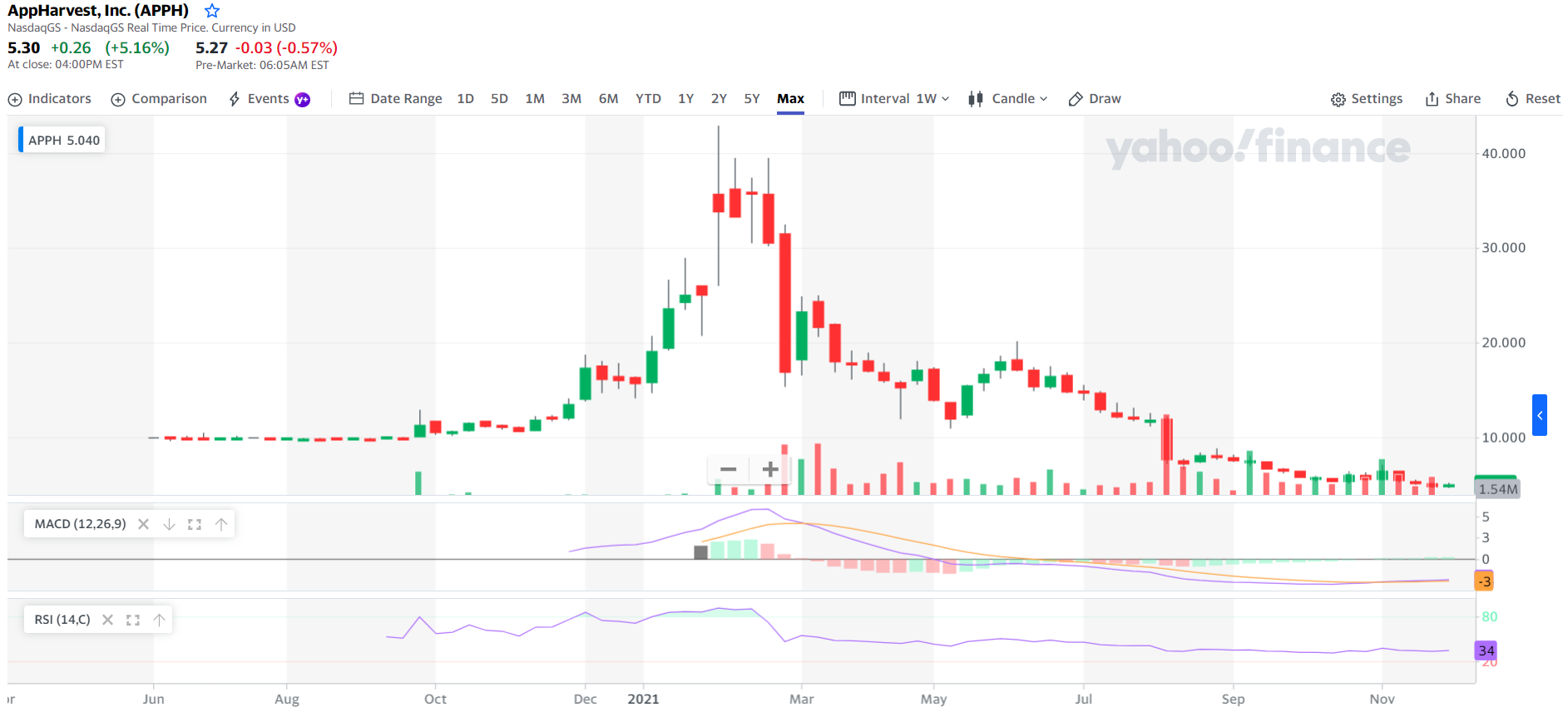Share the chart
This screenshot has height=727, width=1568.
1453,99
